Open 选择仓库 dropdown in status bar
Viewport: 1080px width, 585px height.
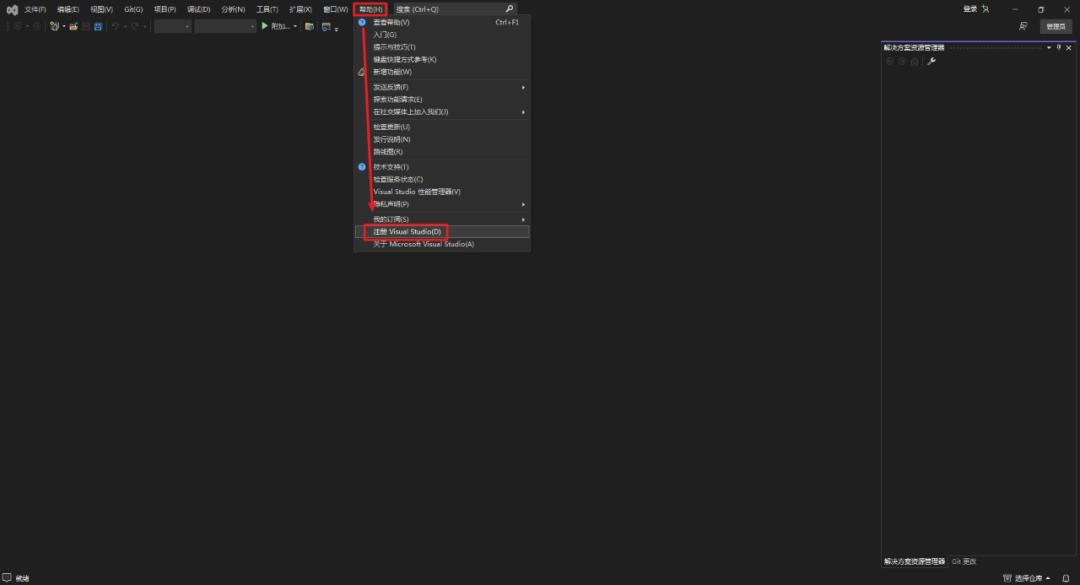pyautogui.click(x=1026, y=578)
